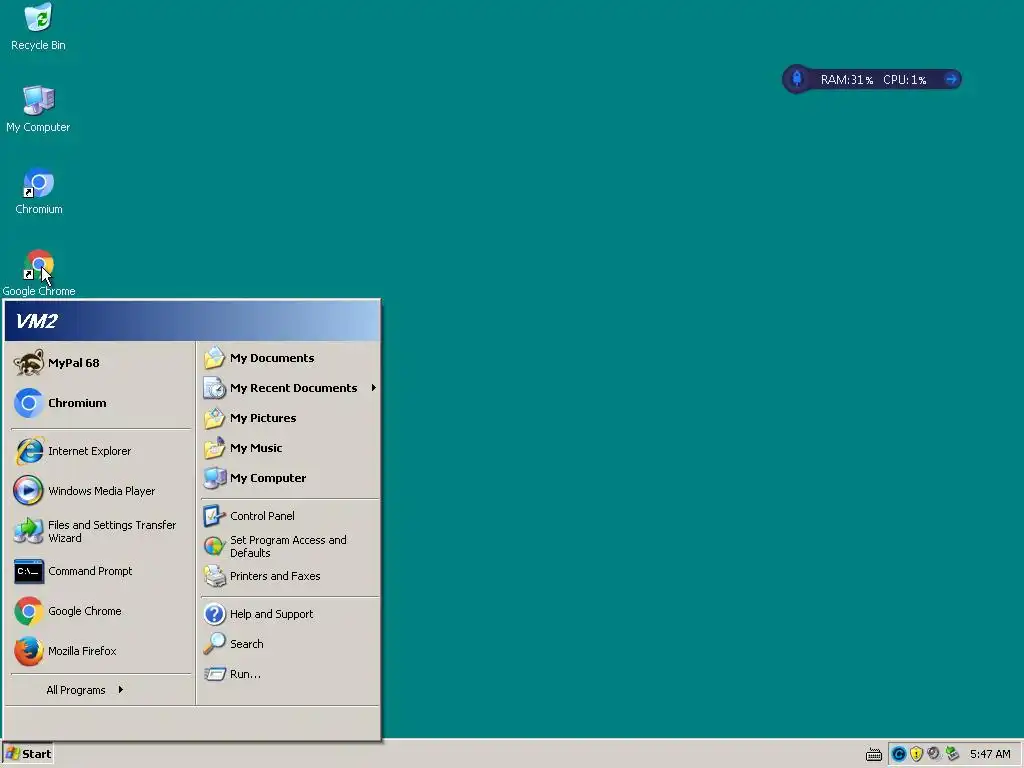Image resolution: width=1024 pixels, height=768 pixels.
Task: Click yellow security shield tray icon
Action: pos(916,754)
